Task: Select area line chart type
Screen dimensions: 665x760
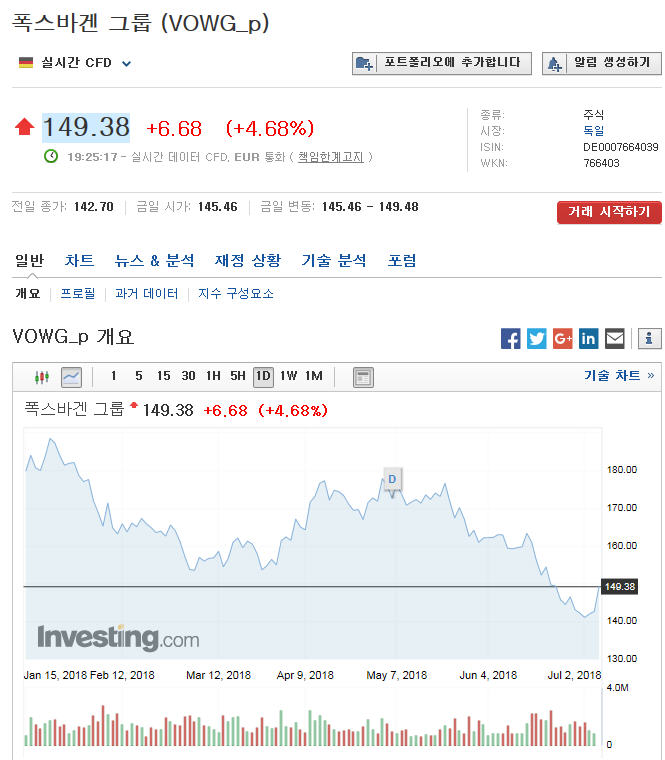Action: [71, 377]
